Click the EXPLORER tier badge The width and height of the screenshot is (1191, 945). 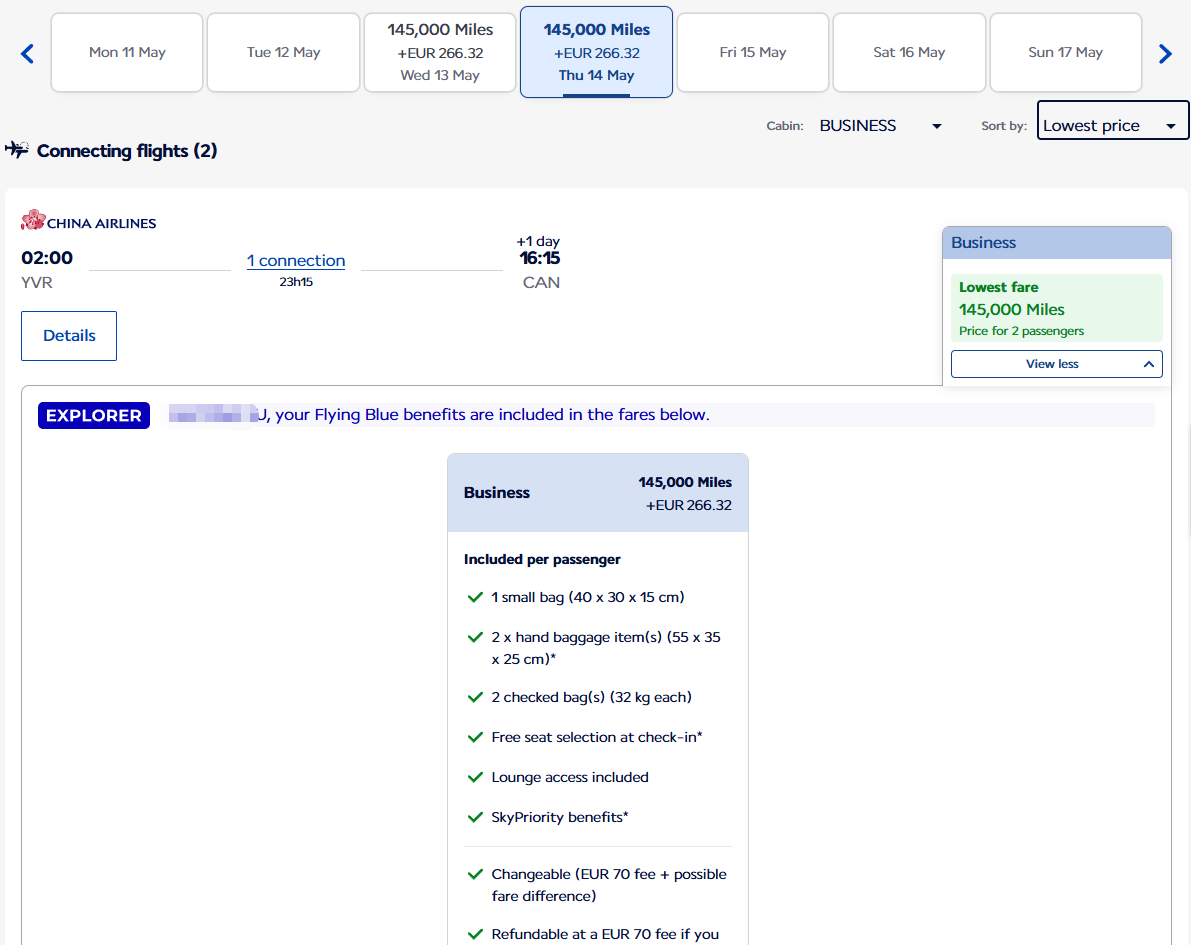point(94,416)
